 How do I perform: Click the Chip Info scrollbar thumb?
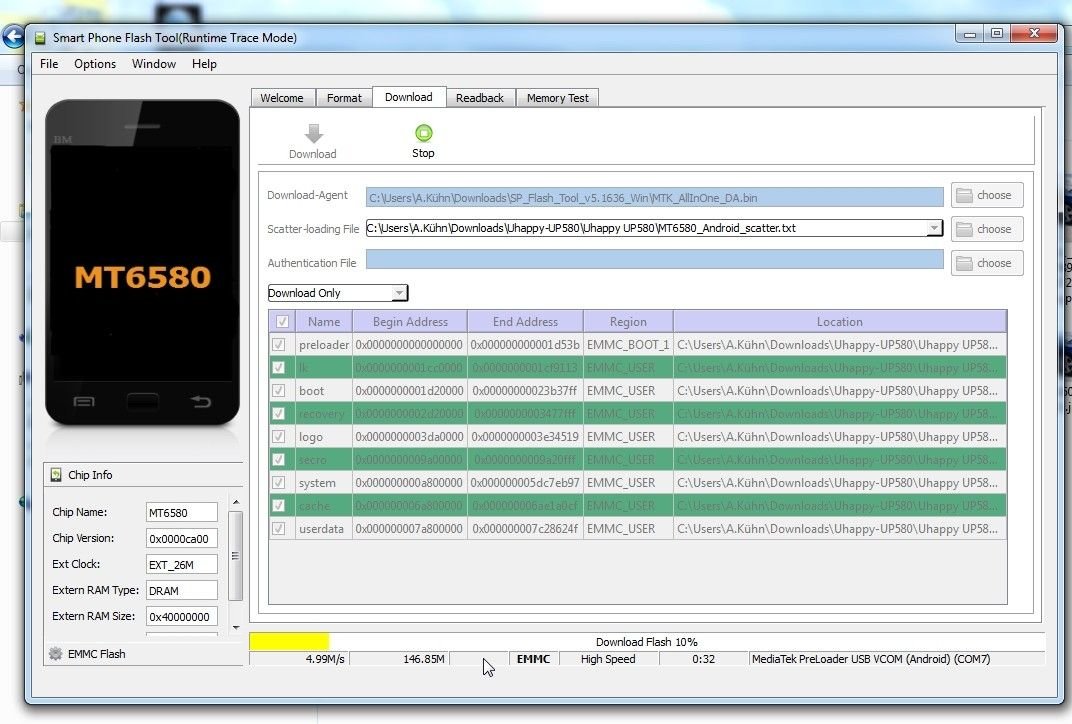point(235,556)
